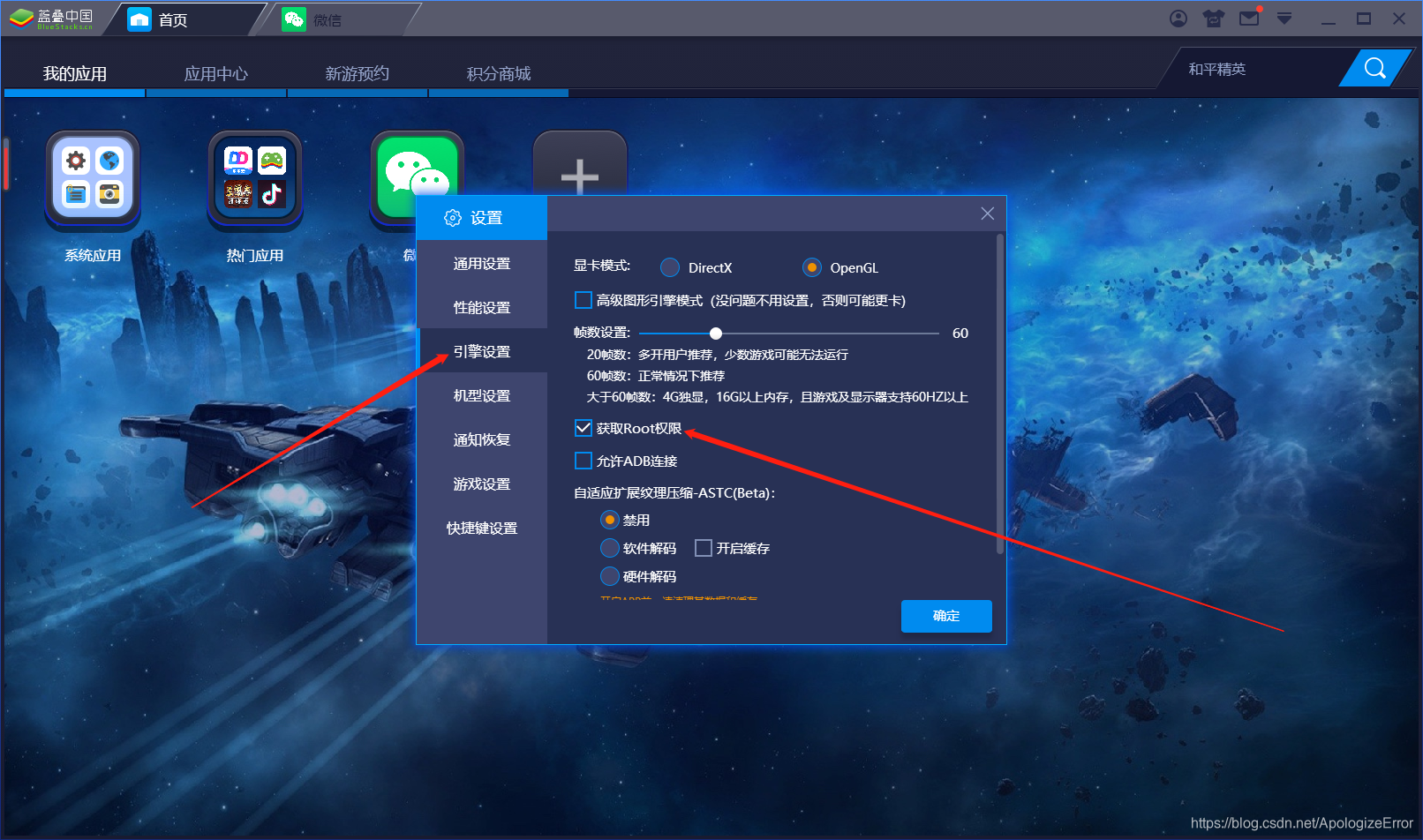Click the 显卡模式 label
Image resolution: width=1423 pixels, height=840 pixels.
point(602,266)
